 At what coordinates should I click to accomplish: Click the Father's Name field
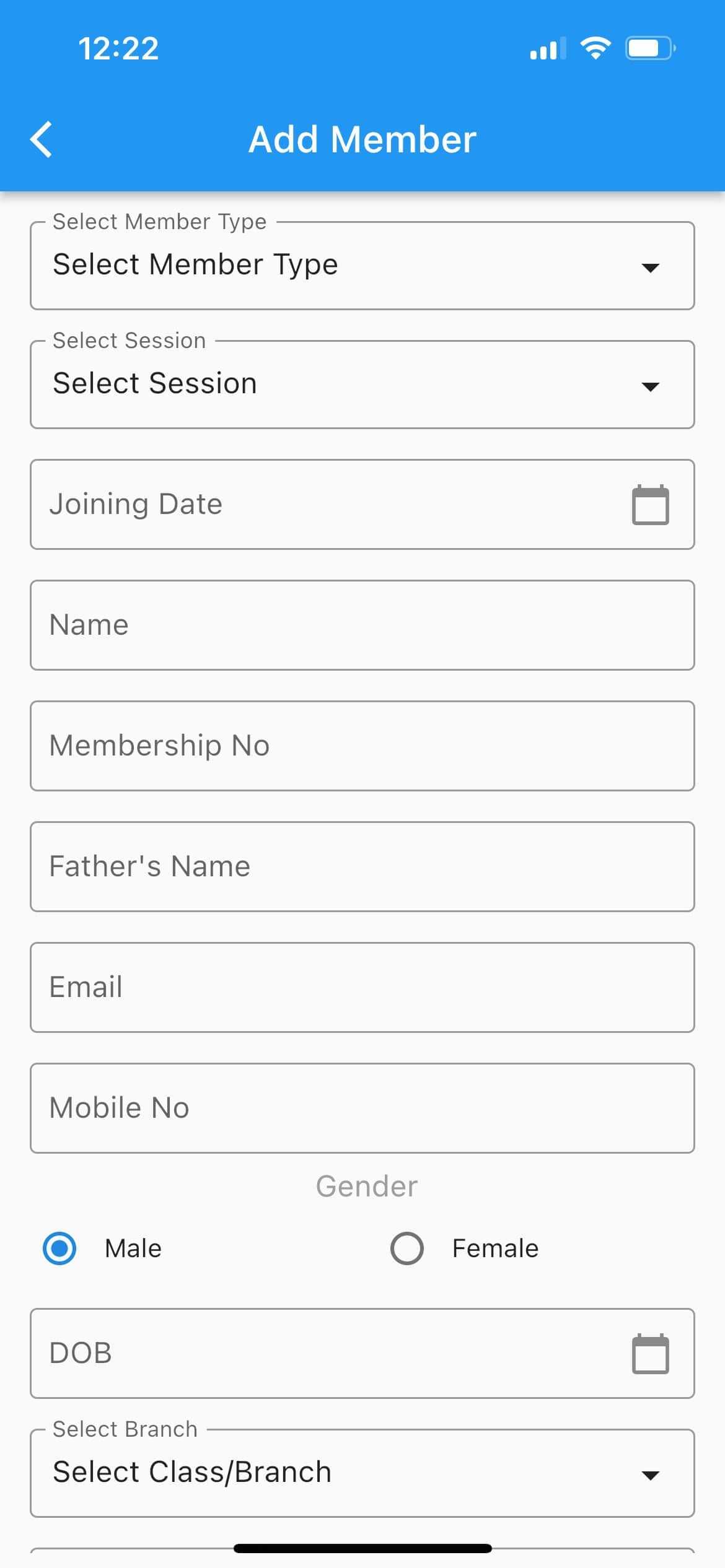[362, 866]
